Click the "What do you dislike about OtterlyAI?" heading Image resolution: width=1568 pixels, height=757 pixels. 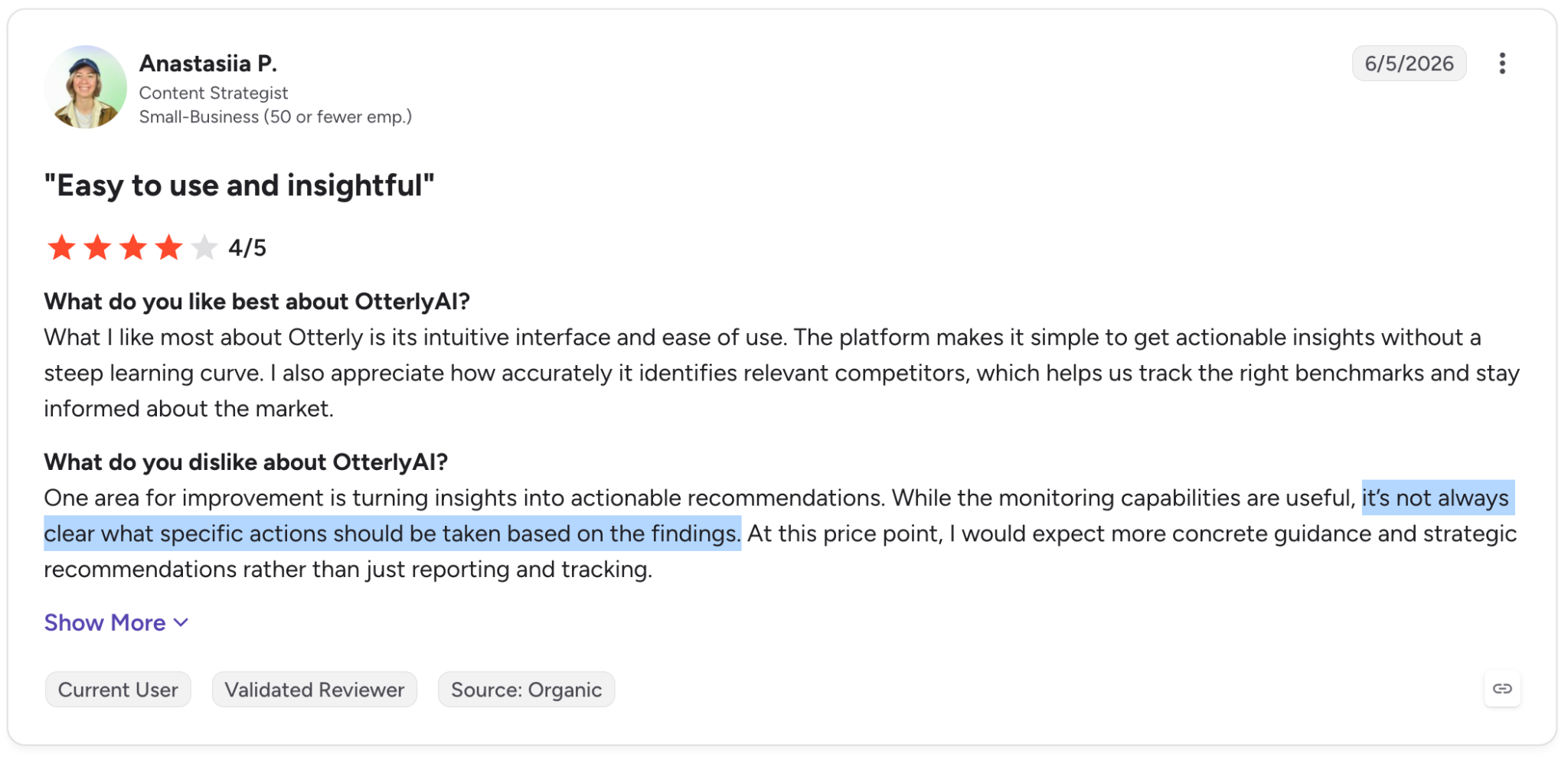246,462
